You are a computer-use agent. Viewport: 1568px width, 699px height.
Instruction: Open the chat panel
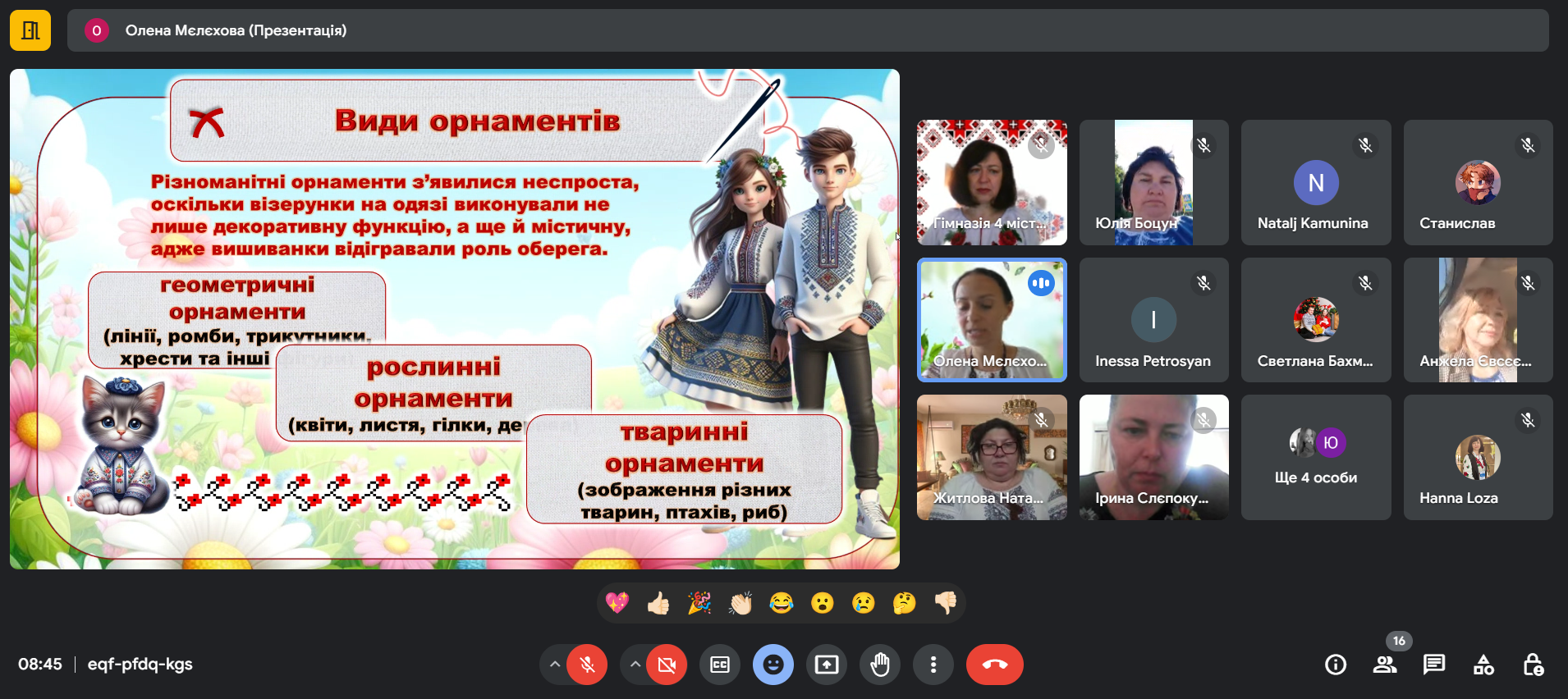tap(1434, 665)
